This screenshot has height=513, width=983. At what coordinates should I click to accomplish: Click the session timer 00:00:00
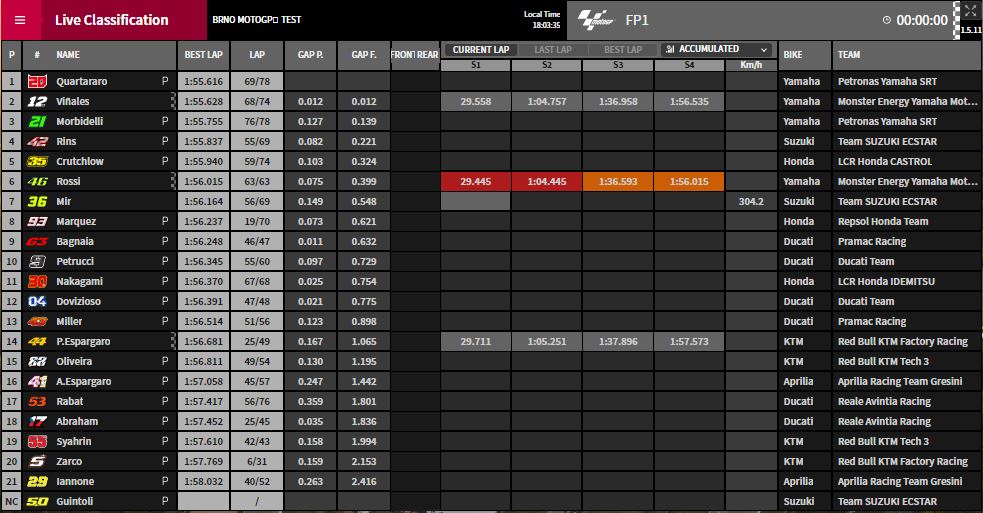click(x=922, y=20)
